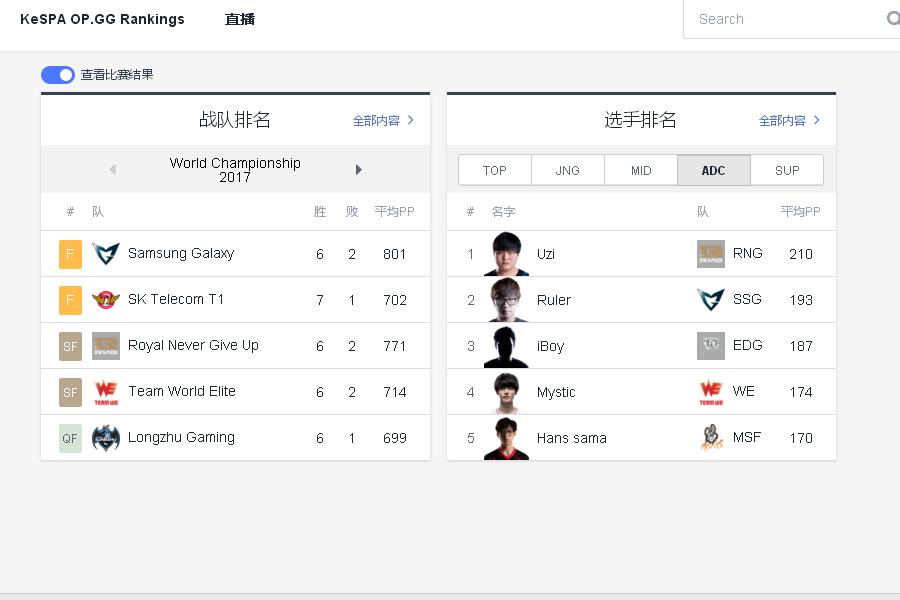900x600 pixels.
Task: Click the QF badge beside Longzhu Gaming
Action: coord(70,438)
